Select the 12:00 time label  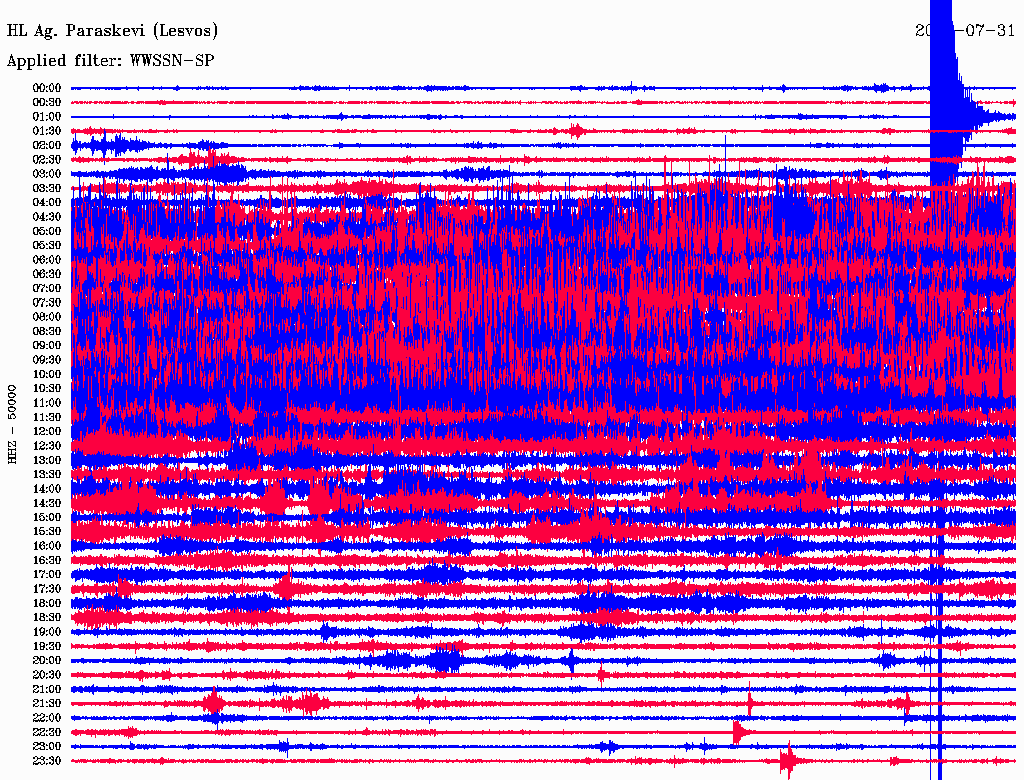click(x=47, y=431)
